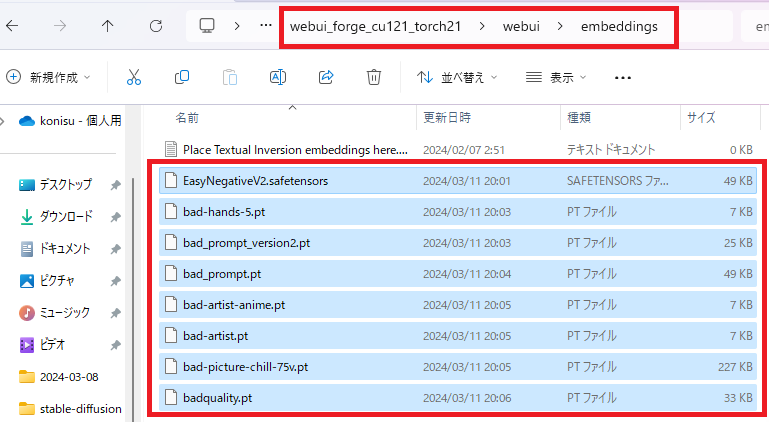Click the 227 KB size of bad-picture-chill-75v.pt

point(735,367)
